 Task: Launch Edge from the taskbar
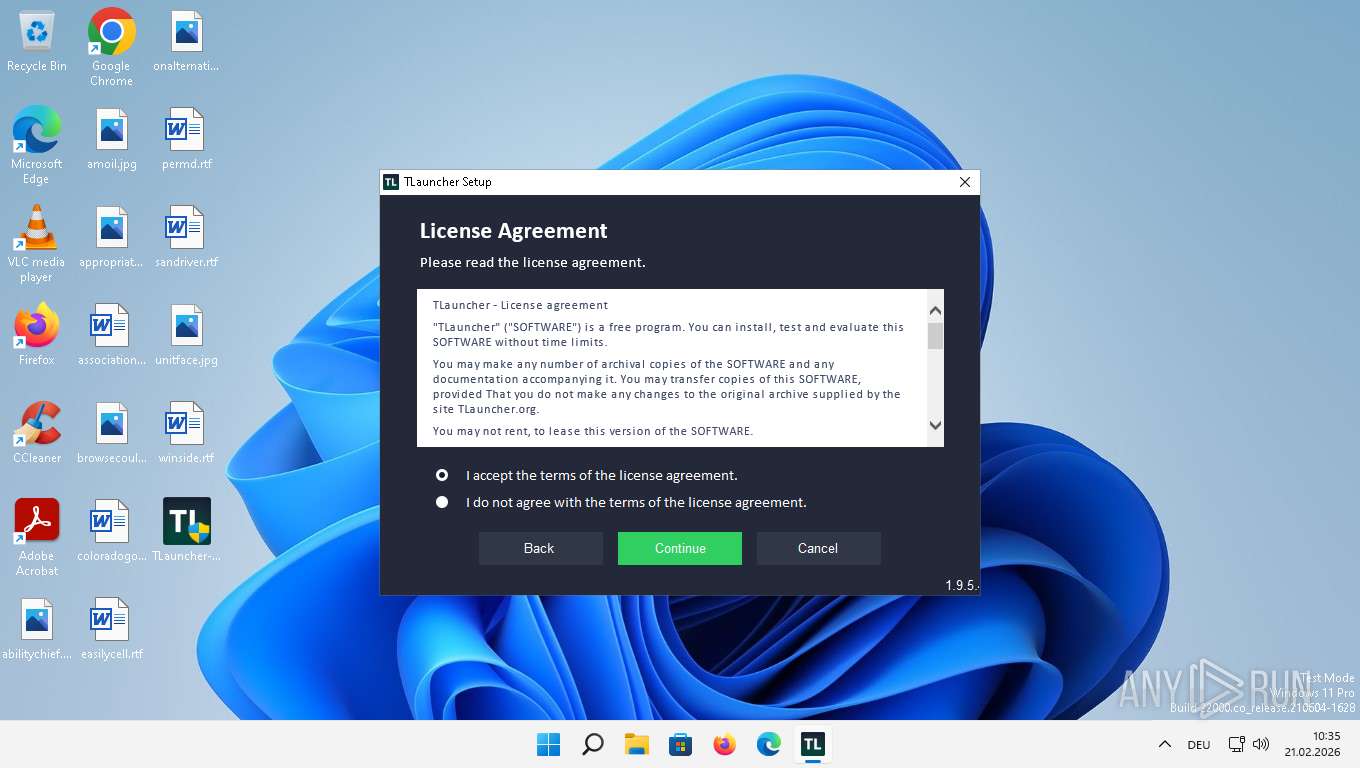click(x=768, y=744)
